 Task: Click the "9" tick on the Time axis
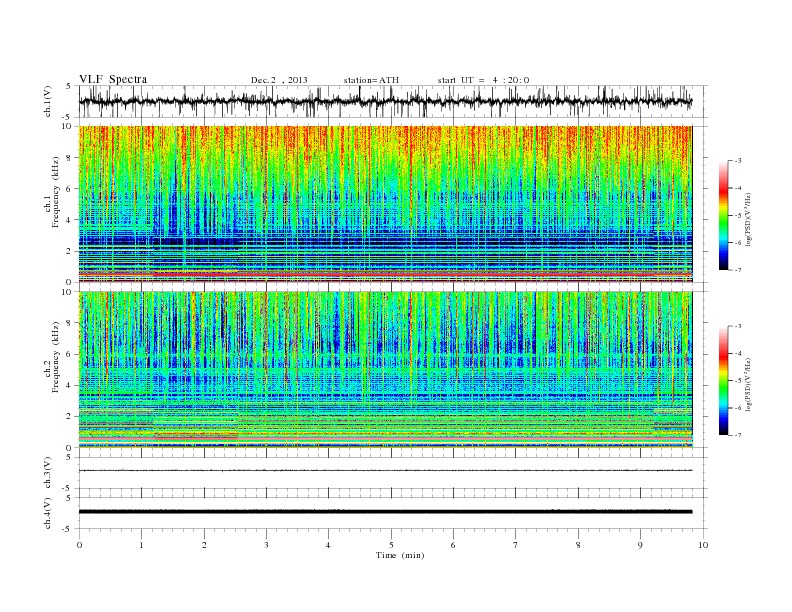[x=640, y=545]
